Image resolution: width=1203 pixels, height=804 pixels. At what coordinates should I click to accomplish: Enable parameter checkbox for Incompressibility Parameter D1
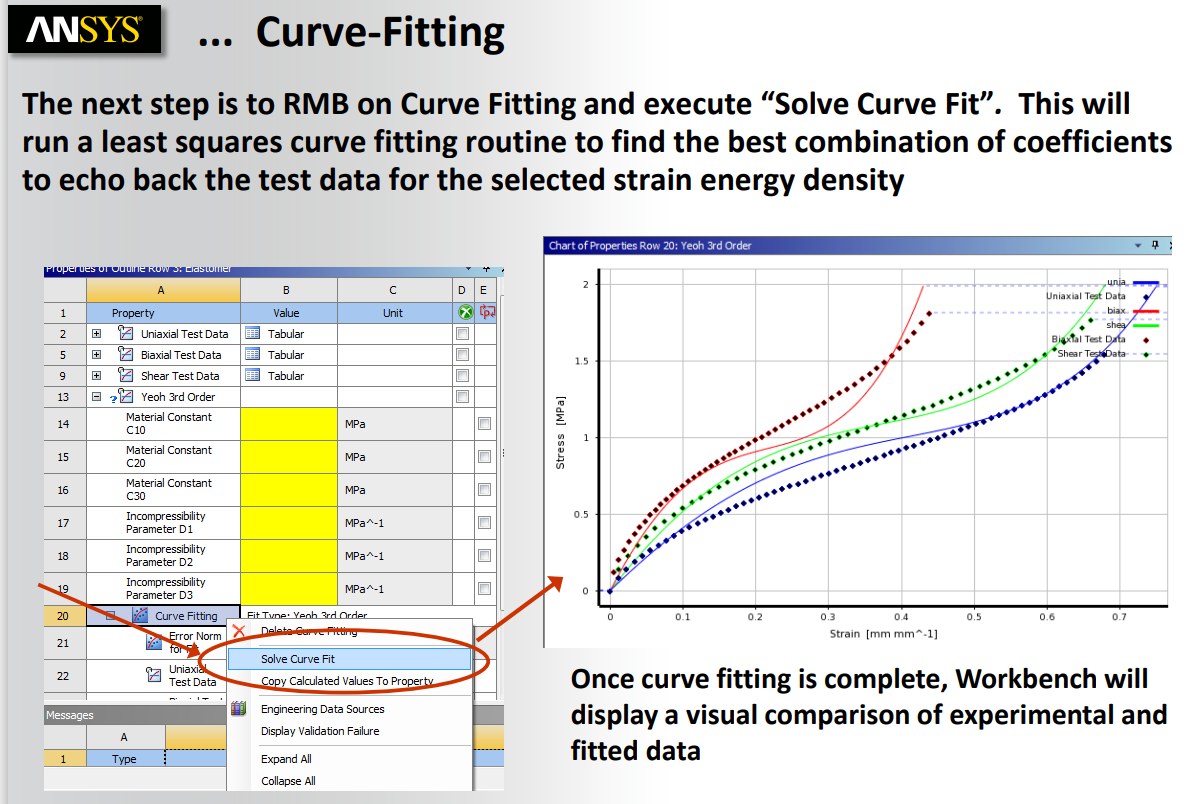(x=485, y=523)
